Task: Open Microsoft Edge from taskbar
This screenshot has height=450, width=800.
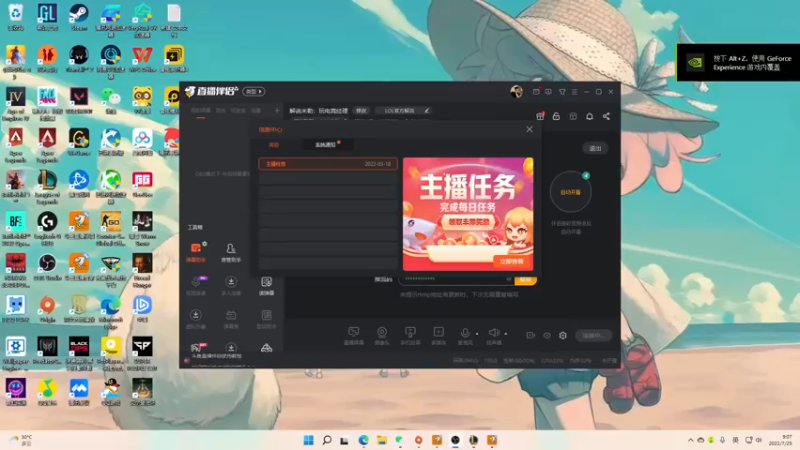Action: point(363,440)
